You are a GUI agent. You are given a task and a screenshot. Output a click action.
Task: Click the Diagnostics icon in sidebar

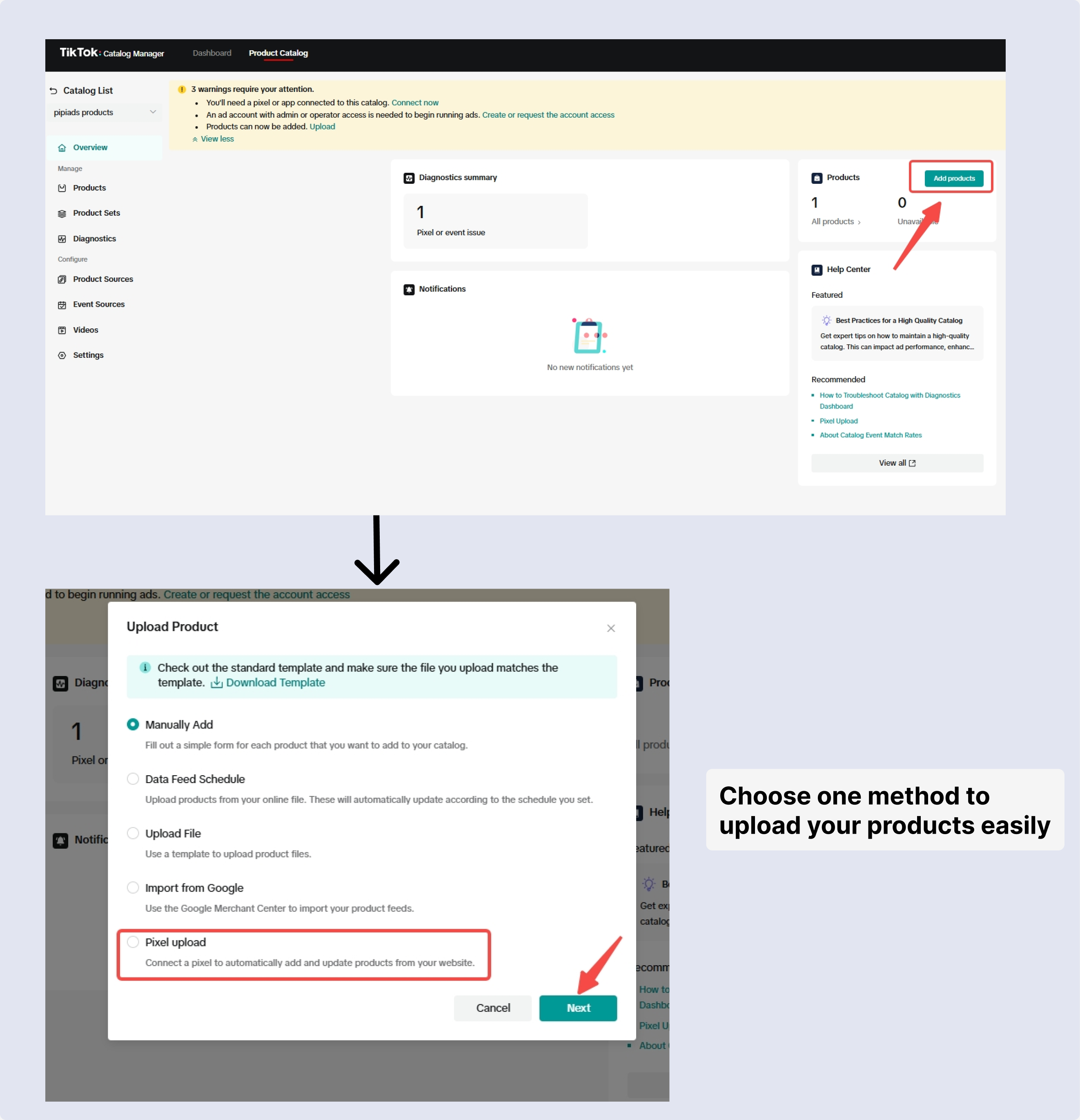tap(62, 238)
